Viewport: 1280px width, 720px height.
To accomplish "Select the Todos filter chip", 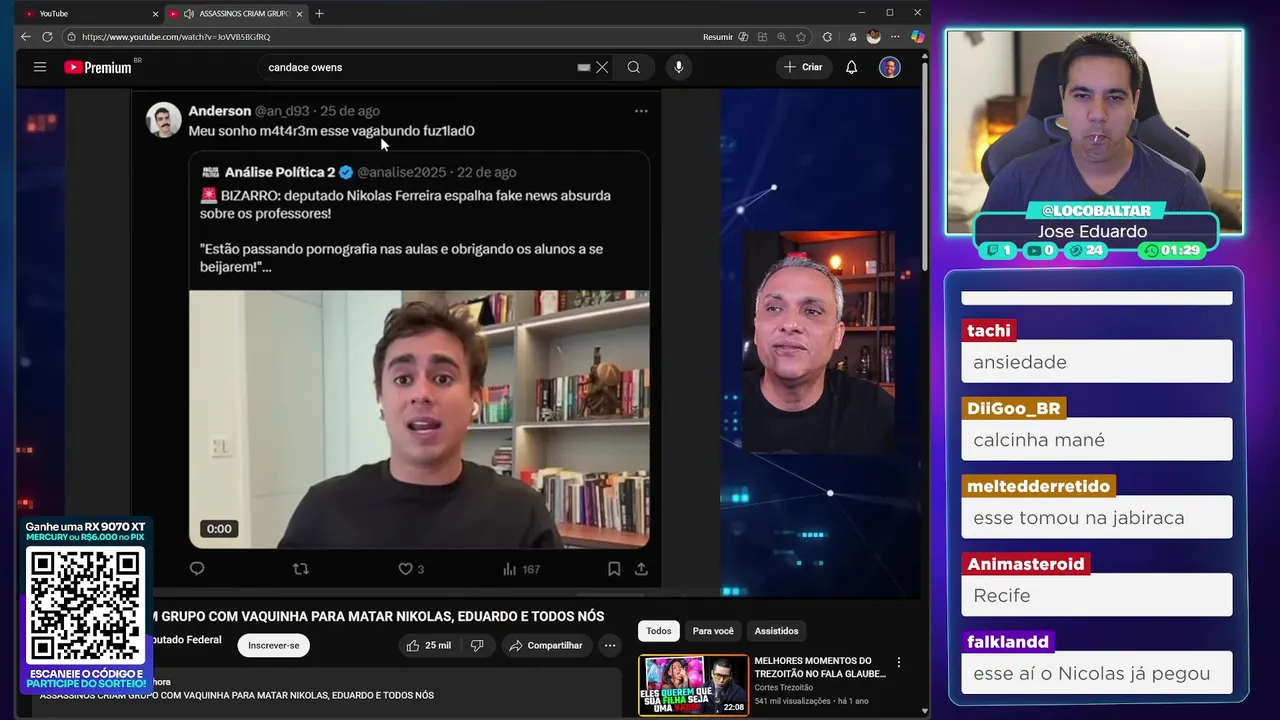I will click(x=659, y=631).
